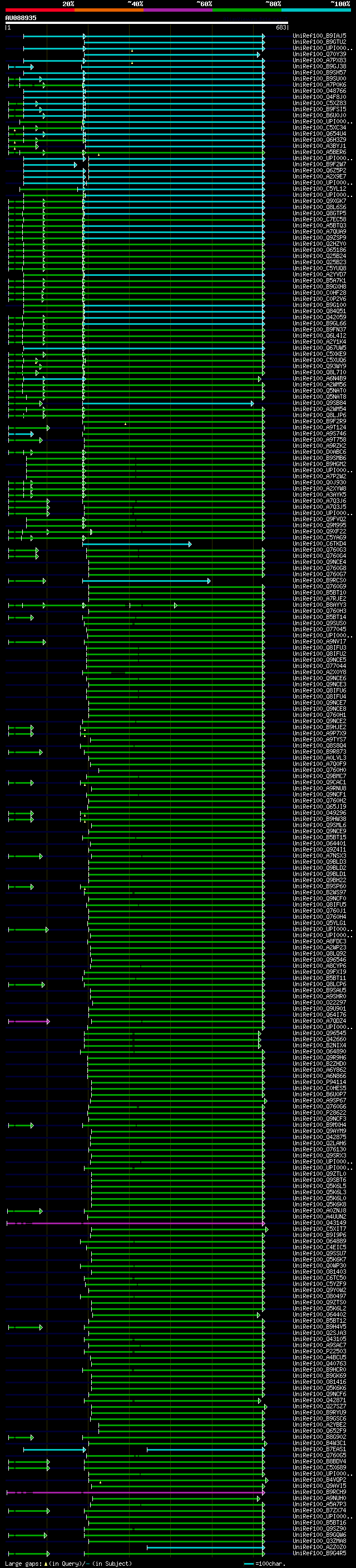Viewport: 356px width, 1568px height.
Task: Select the UniRef100_A7QUA9 label
Action: click(319, 231)
